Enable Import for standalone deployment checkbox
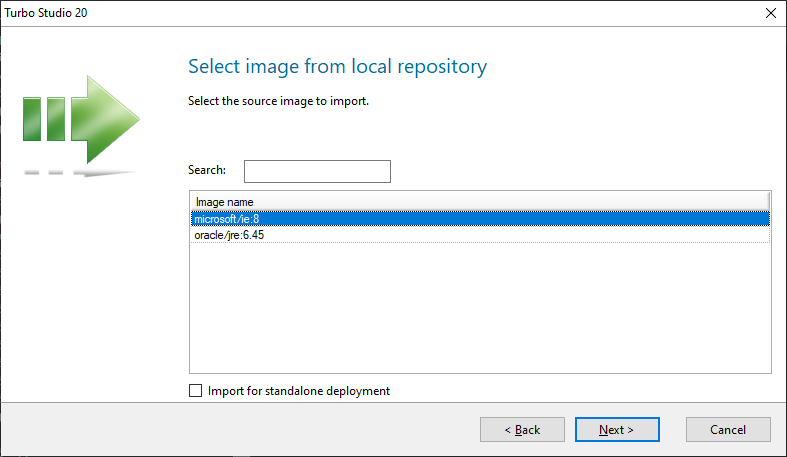 [195, 391]
